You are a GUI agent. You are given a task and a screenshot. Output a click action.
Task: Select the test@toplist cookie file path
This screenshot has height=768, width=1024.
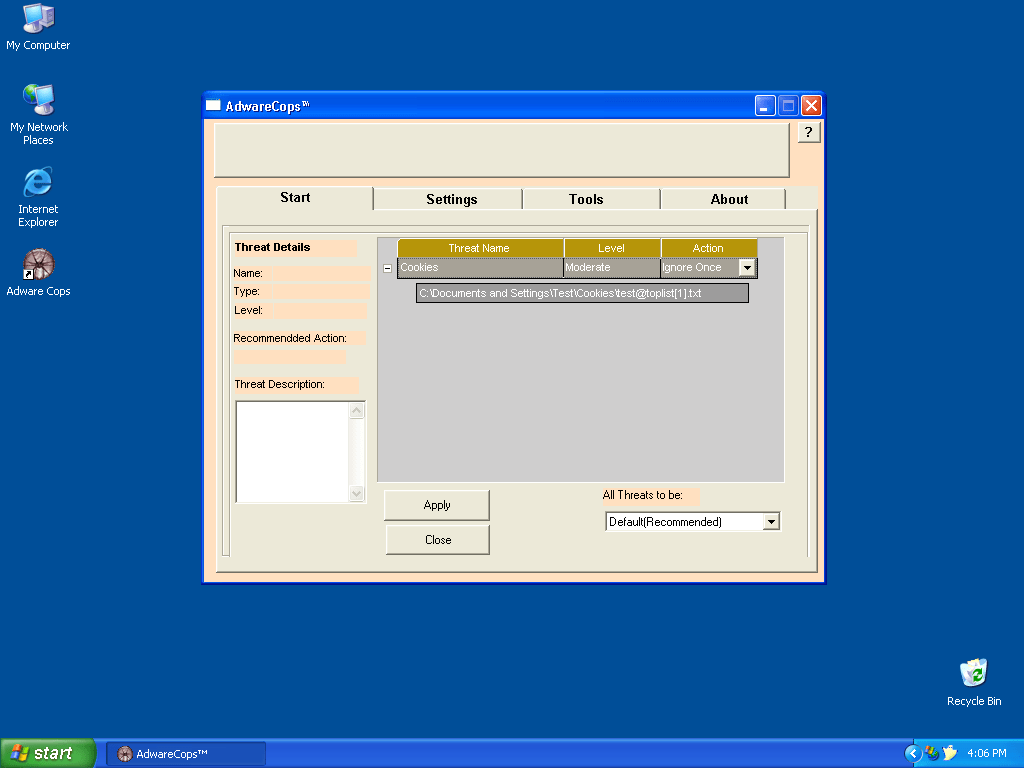coord(582,293)
